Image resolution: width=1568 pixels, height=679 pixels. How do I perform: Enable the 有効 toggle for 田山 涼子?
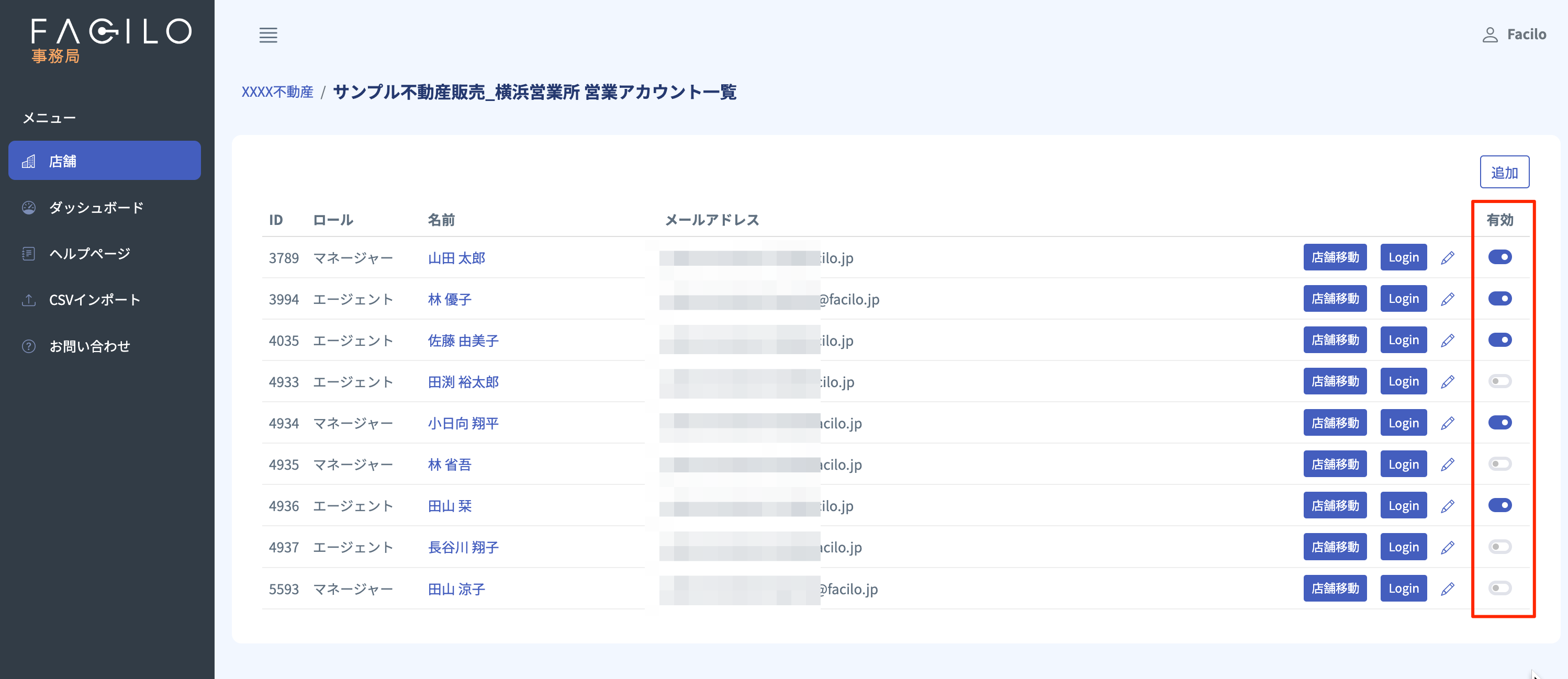click(1500, 588)
